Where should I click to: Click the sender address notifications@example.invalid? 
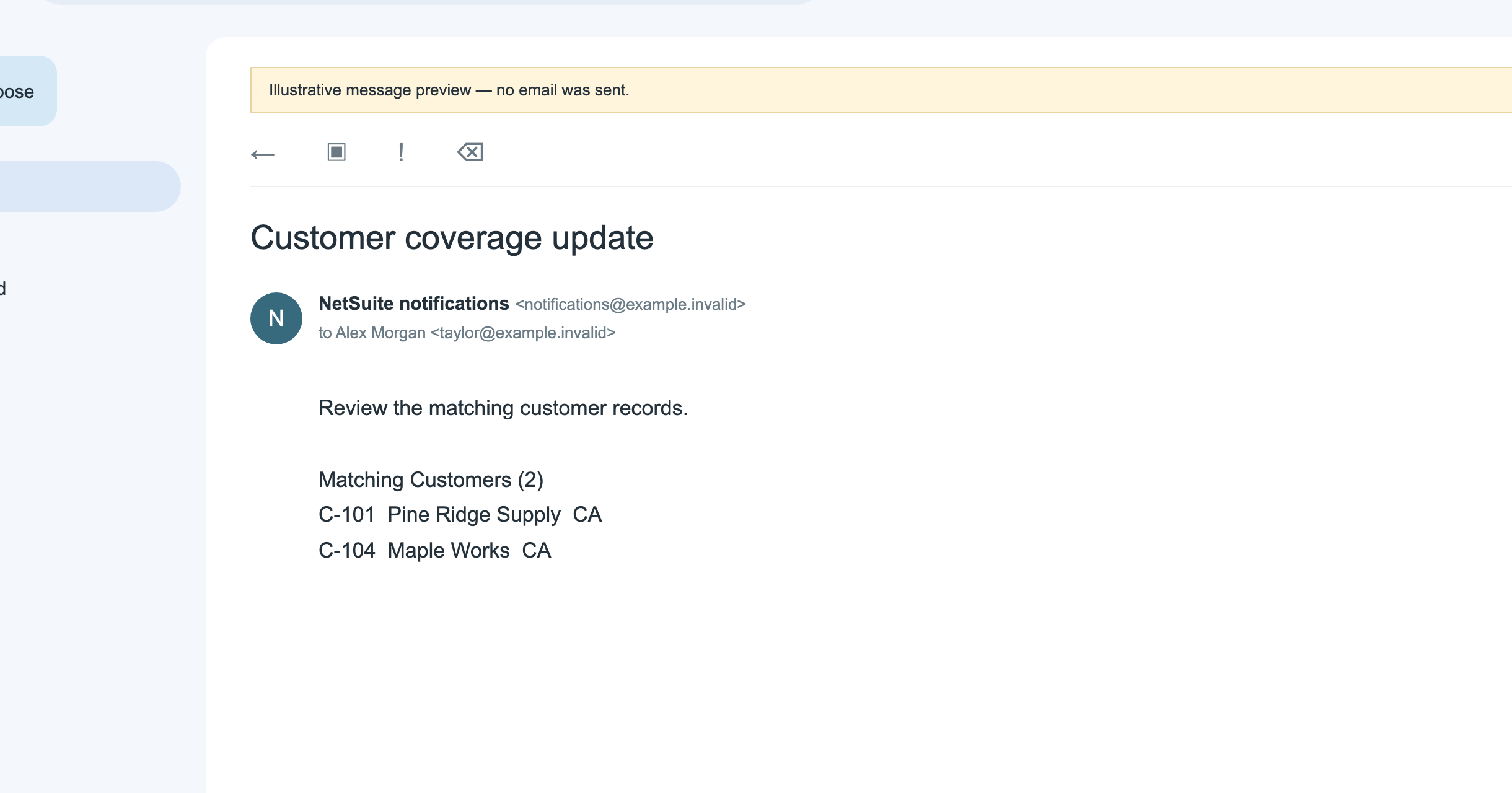(630, 304)
